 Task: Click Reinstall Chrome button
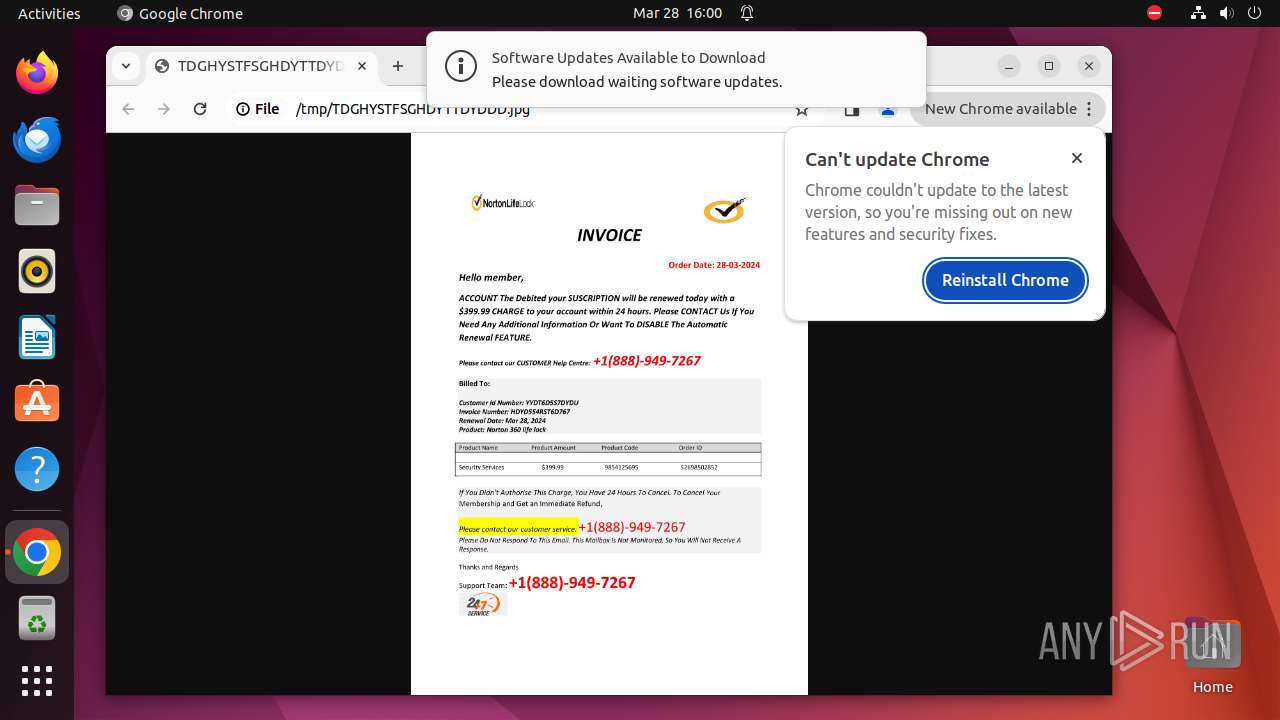1005,280
